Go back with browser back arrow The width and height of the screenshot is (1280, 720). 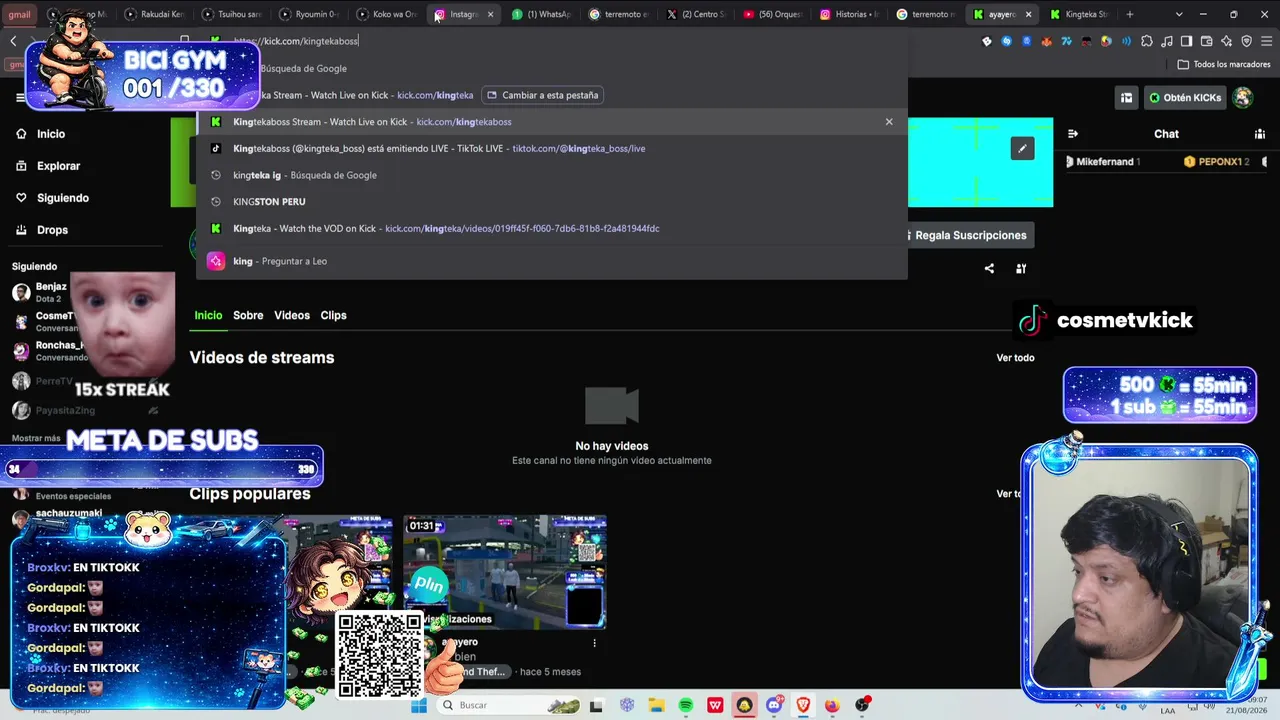[x=13, y=41]
